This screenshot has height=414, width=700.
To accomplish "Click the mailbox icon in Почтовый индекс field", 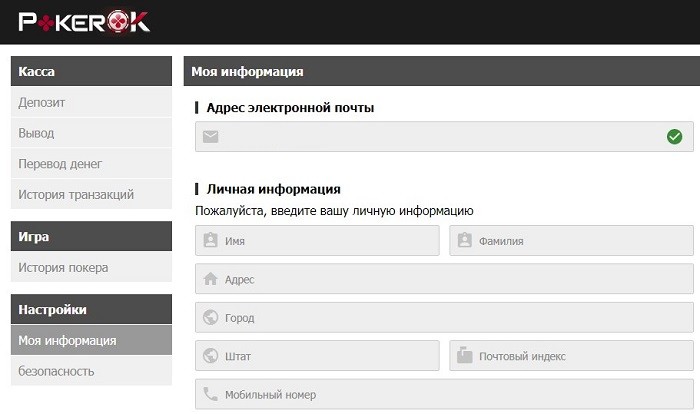I will 464,355.
